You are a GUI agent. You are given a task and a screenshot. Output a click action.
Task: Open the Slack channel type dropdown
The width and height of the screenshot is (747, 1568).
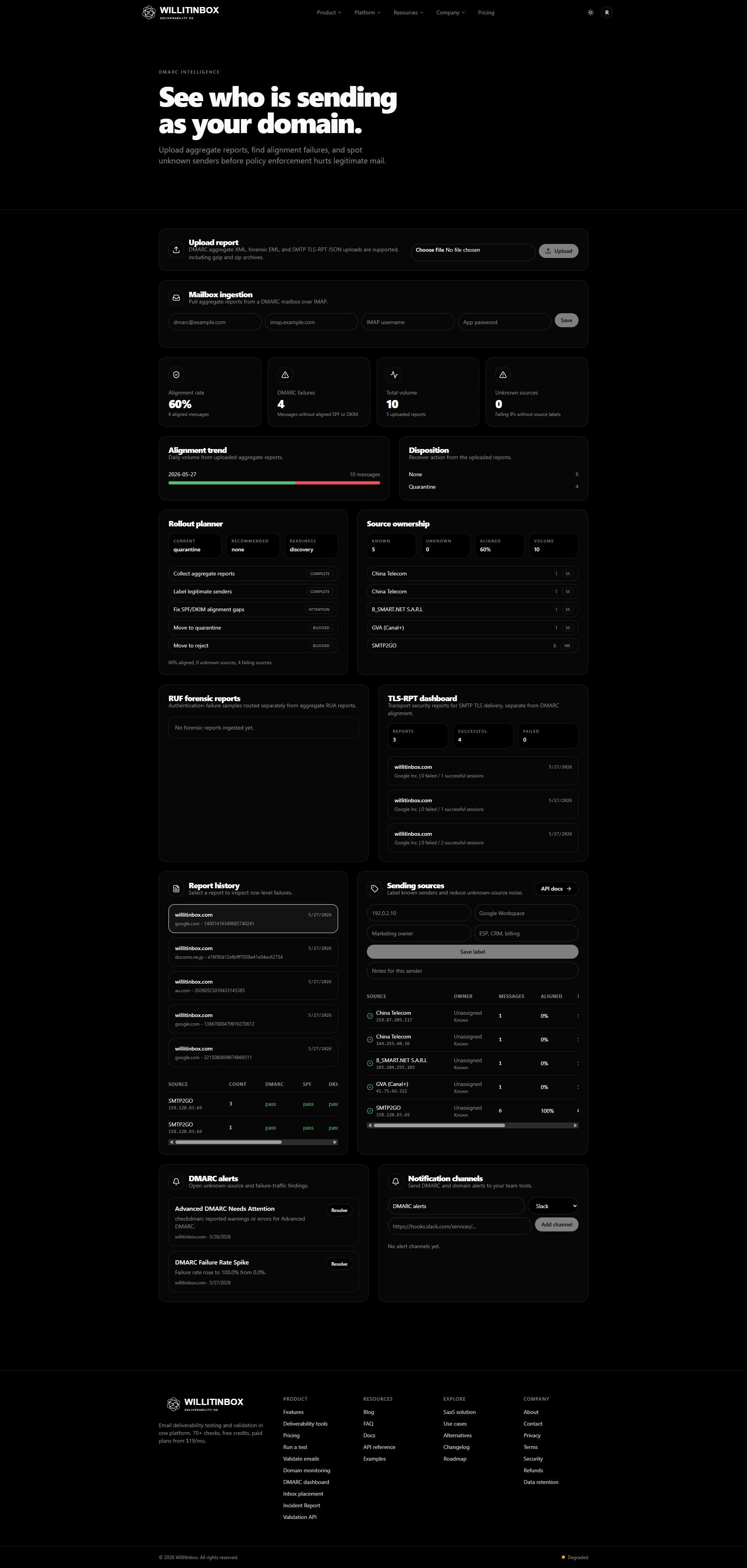tap(553, 1206)
